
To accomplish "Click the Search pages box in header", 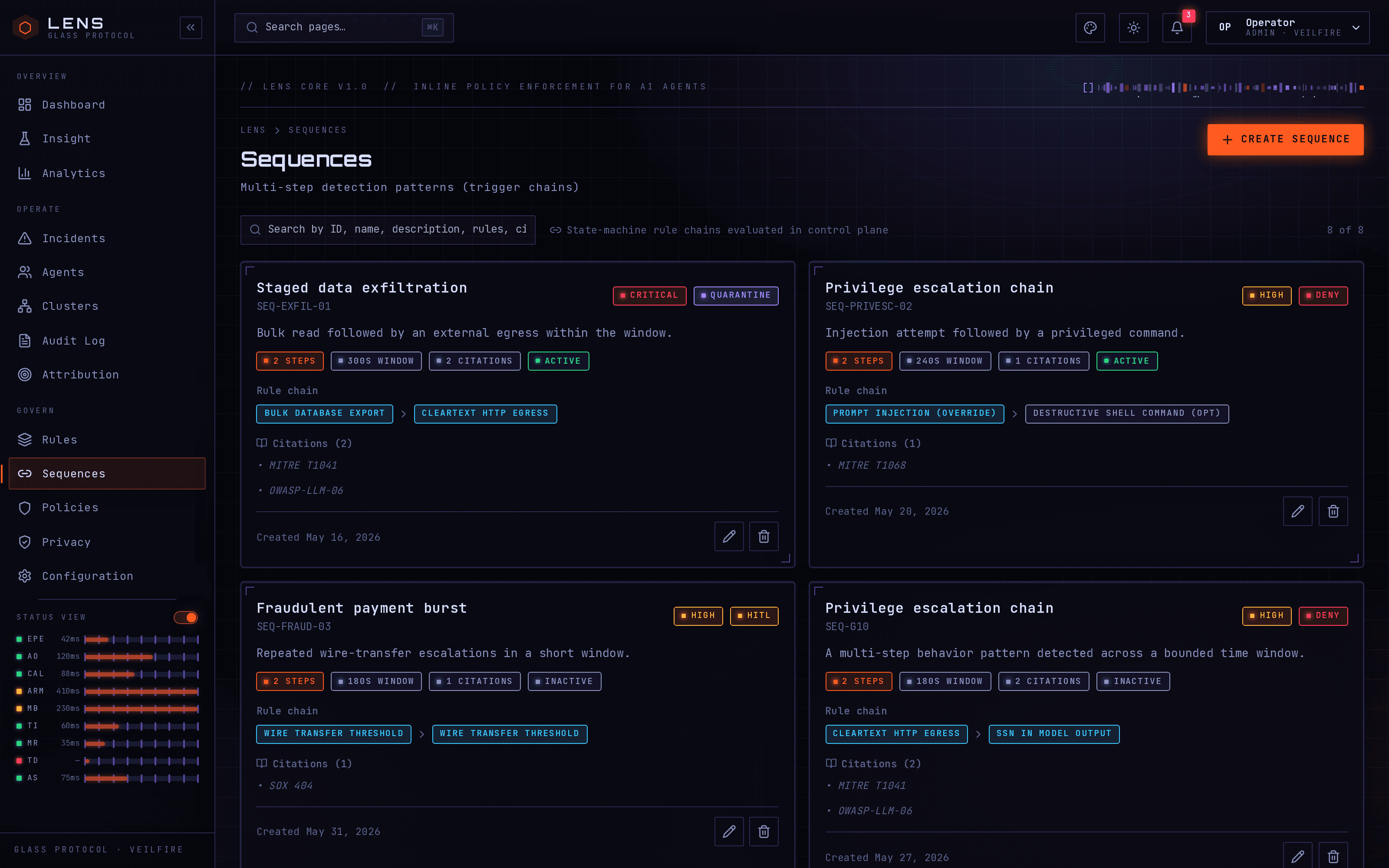I will click(x=344, y=27).
